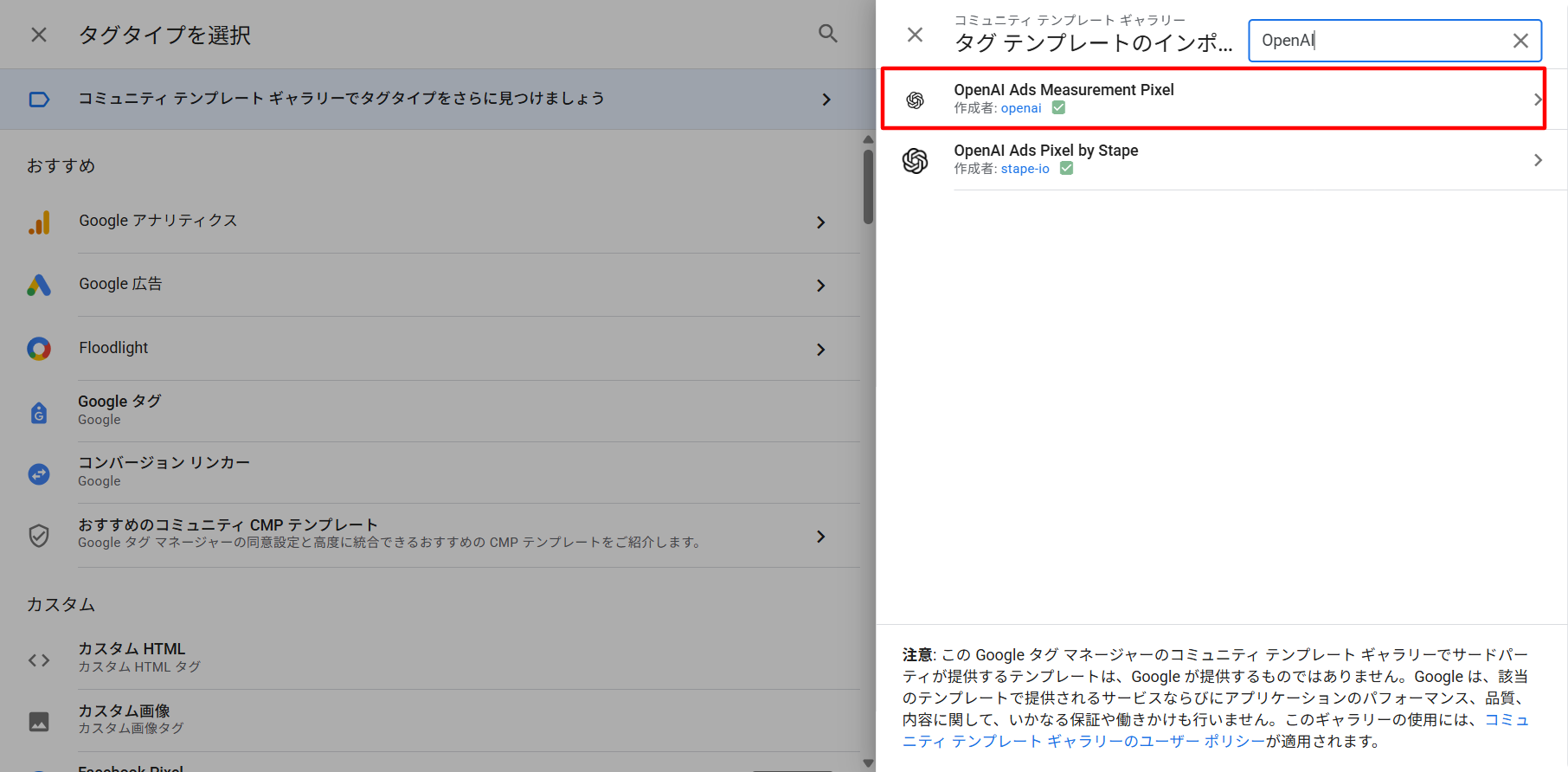Open コミュニティ テンプレート ギャラリーのユーザー ポリシー link

pyautogui.click(x=1083, y=741)
